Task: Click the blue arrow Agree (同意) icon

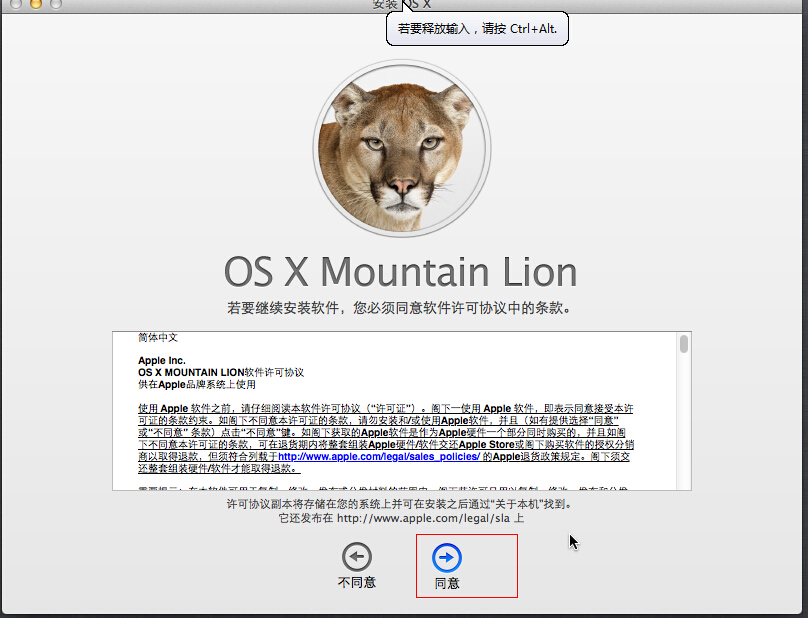Action: [x=447, y=557]
